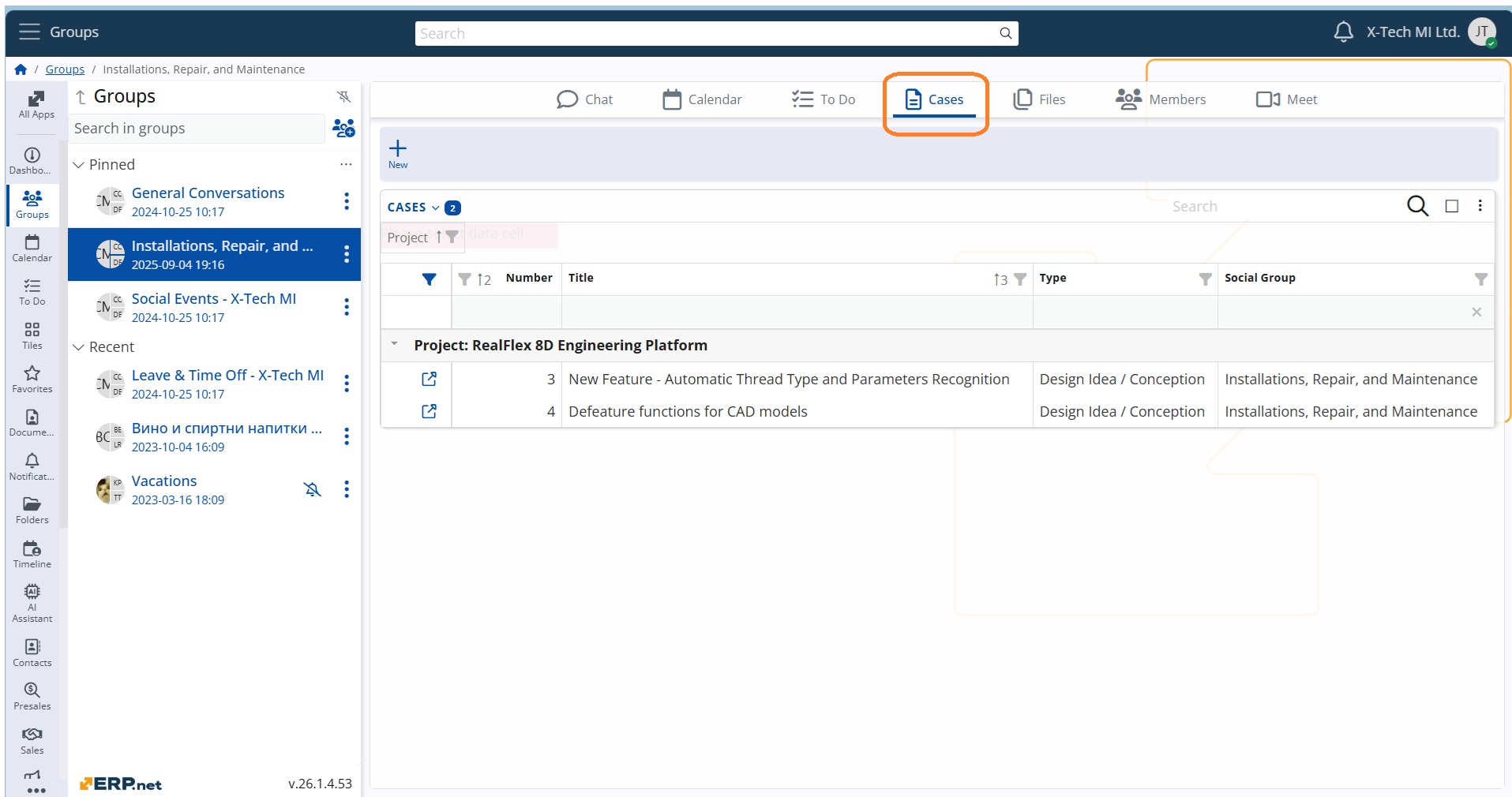
Task: Switch to the Chat tab
Action: coord(584,99)
